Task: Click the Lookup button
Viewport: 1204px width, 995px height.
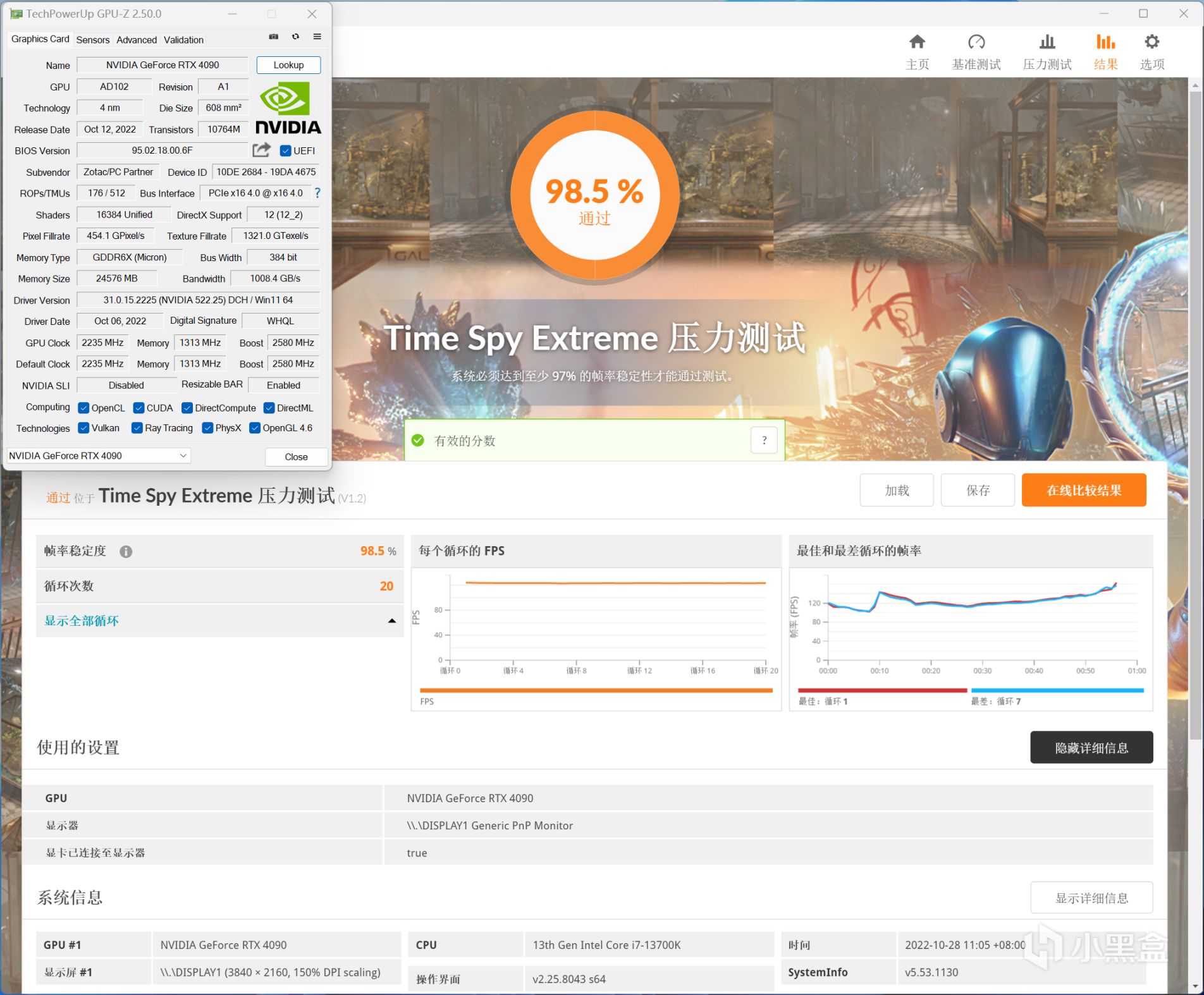Action: 288,65
